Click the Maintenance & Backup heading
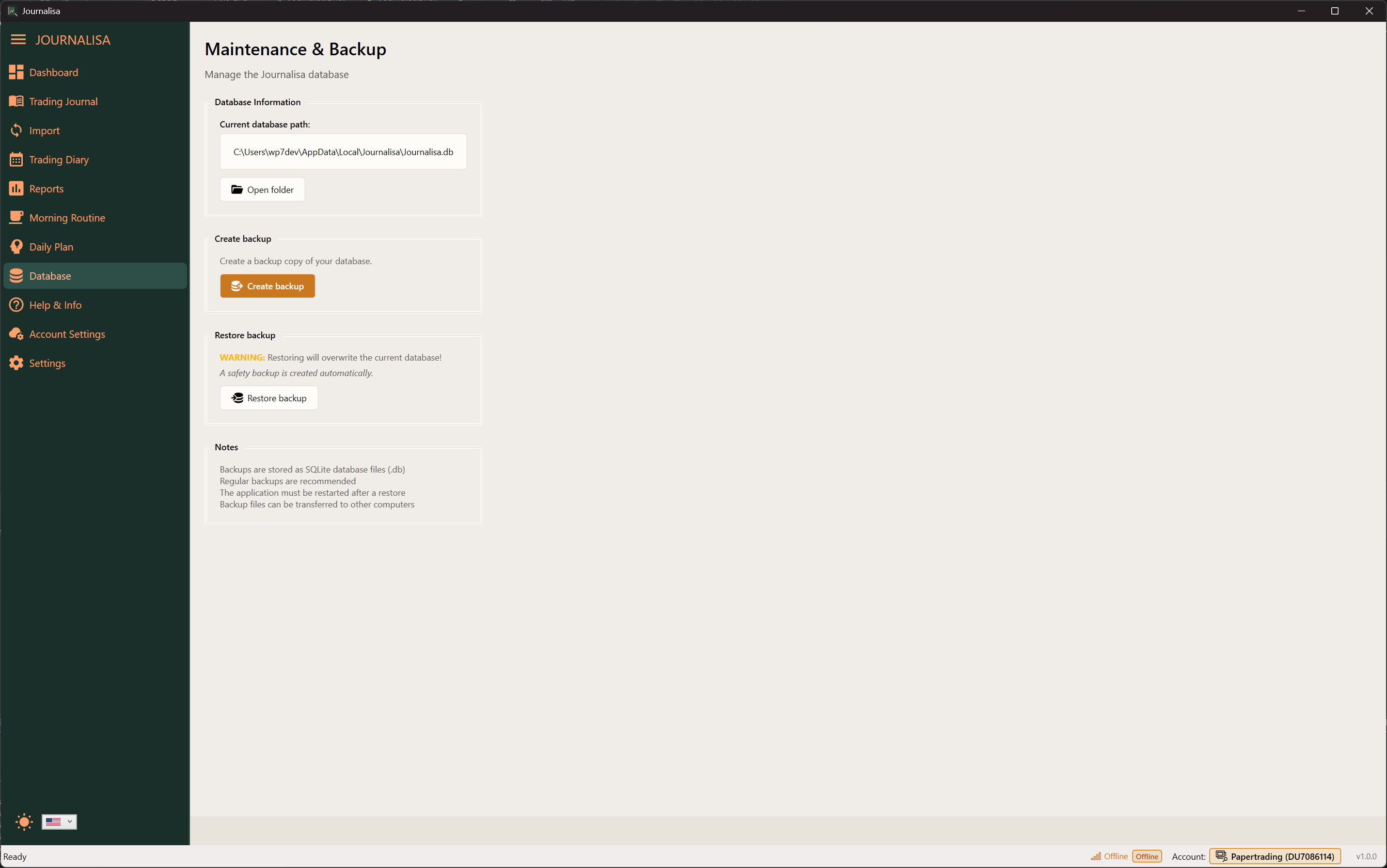 [296, 49]
